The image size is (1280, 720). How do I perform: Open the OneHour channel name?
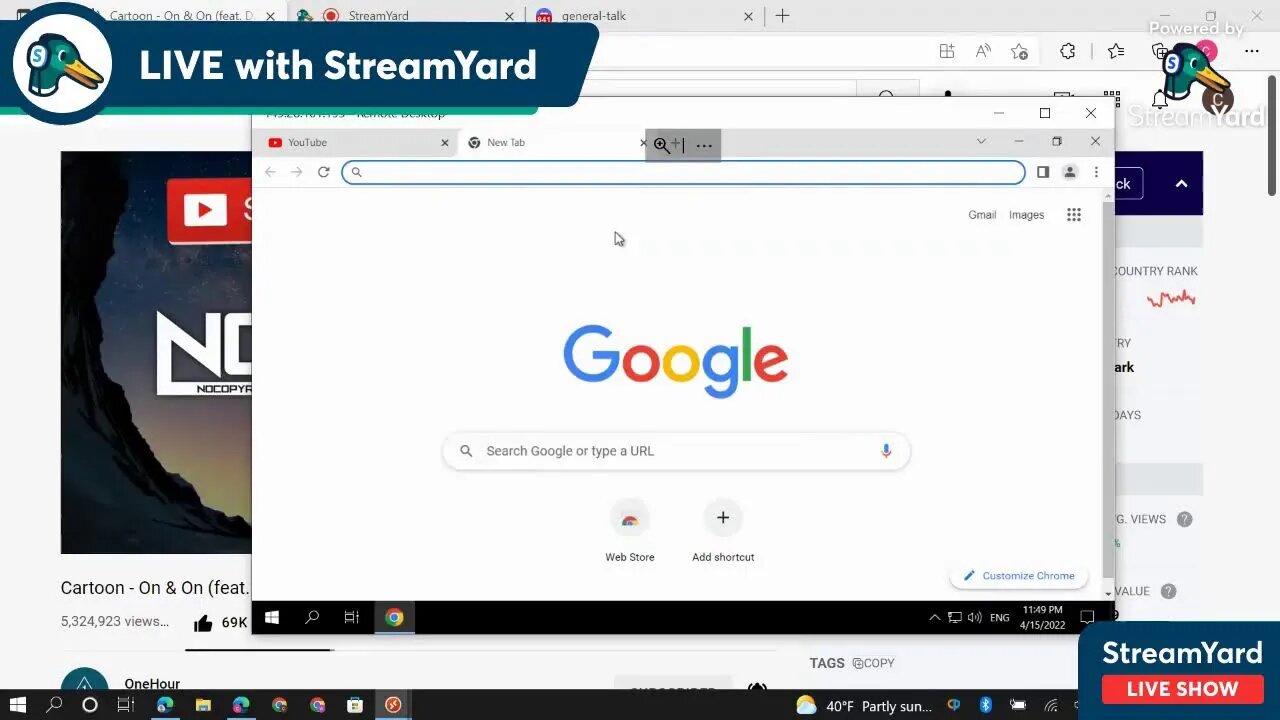click(x=152, y=684)
